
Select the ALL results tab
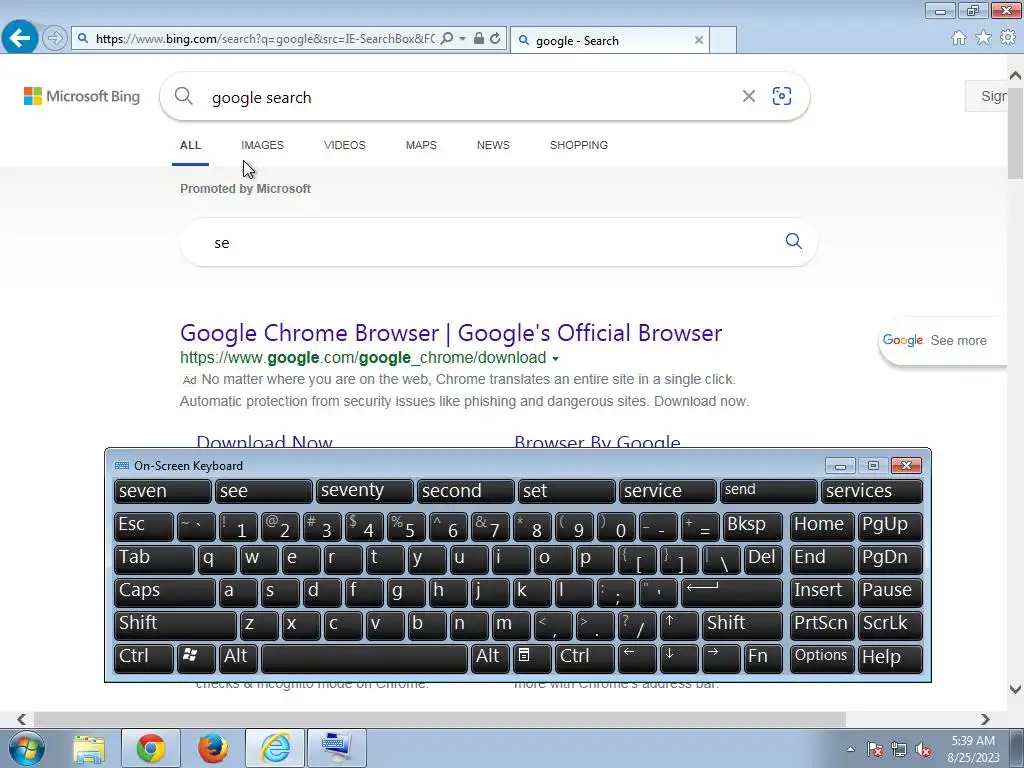coord(191,145)
